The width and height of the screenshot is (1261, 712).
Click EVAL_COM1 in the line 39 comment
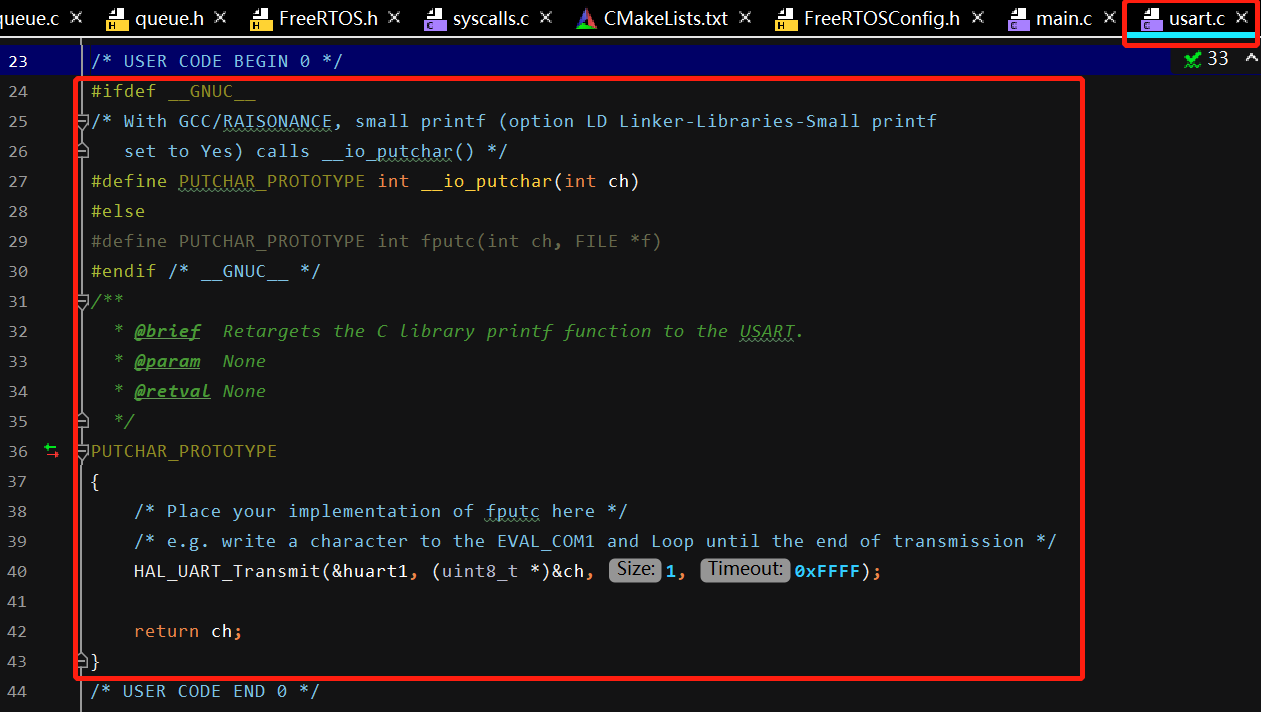546,541
